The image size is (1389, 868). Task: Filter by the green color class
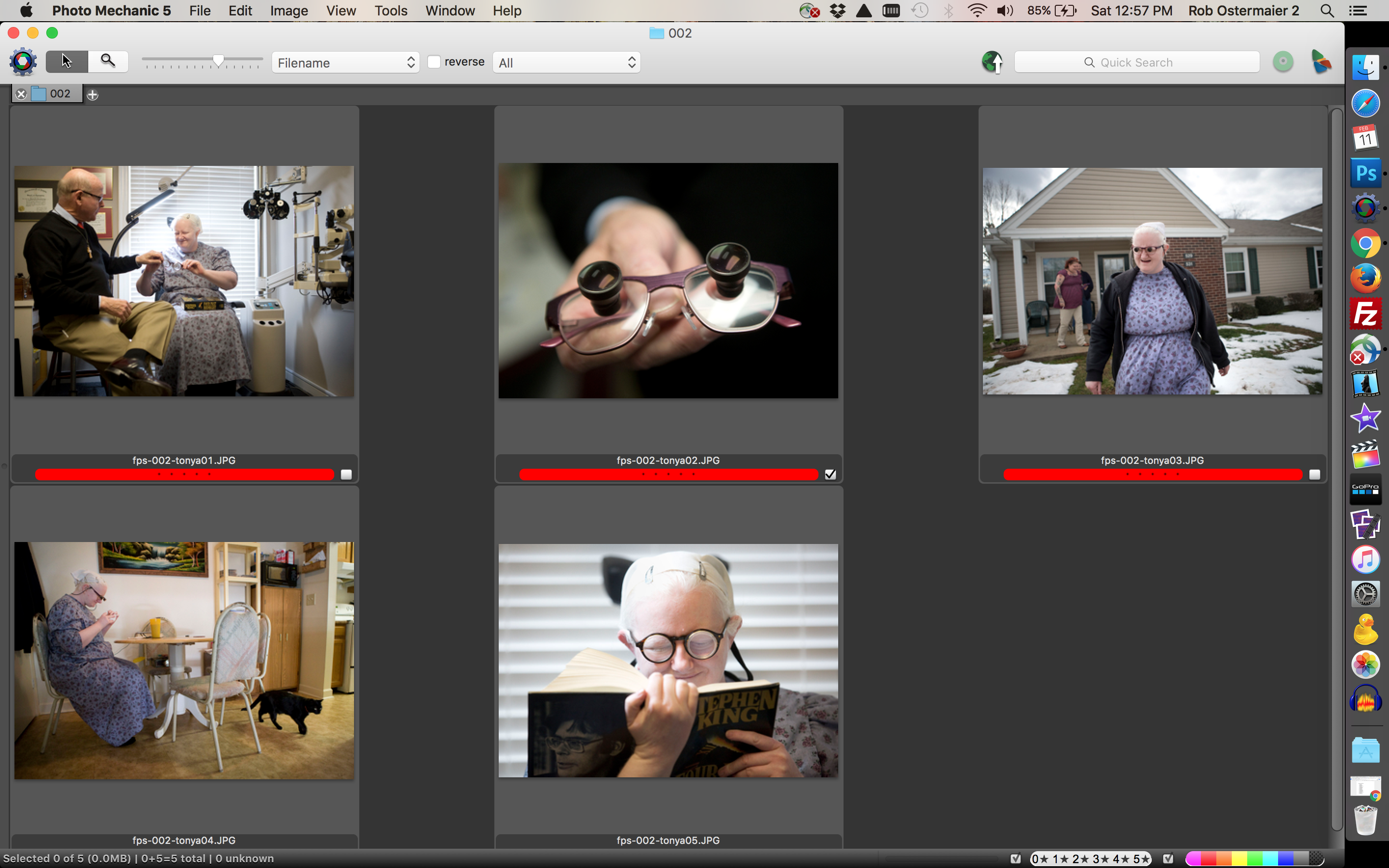[1255, 859]
